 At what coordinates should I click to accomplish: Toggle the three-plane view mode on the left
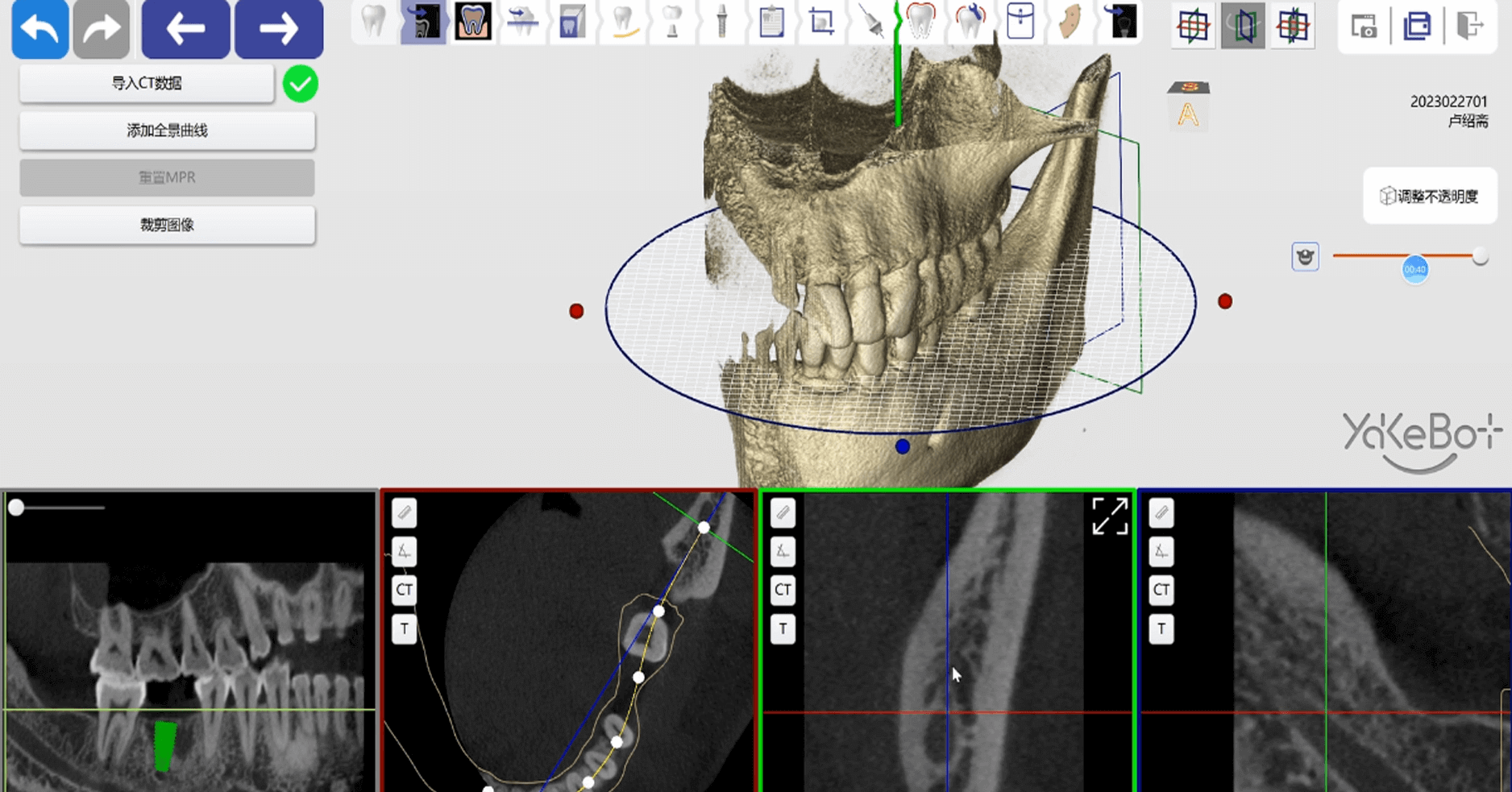[1193, 27]
